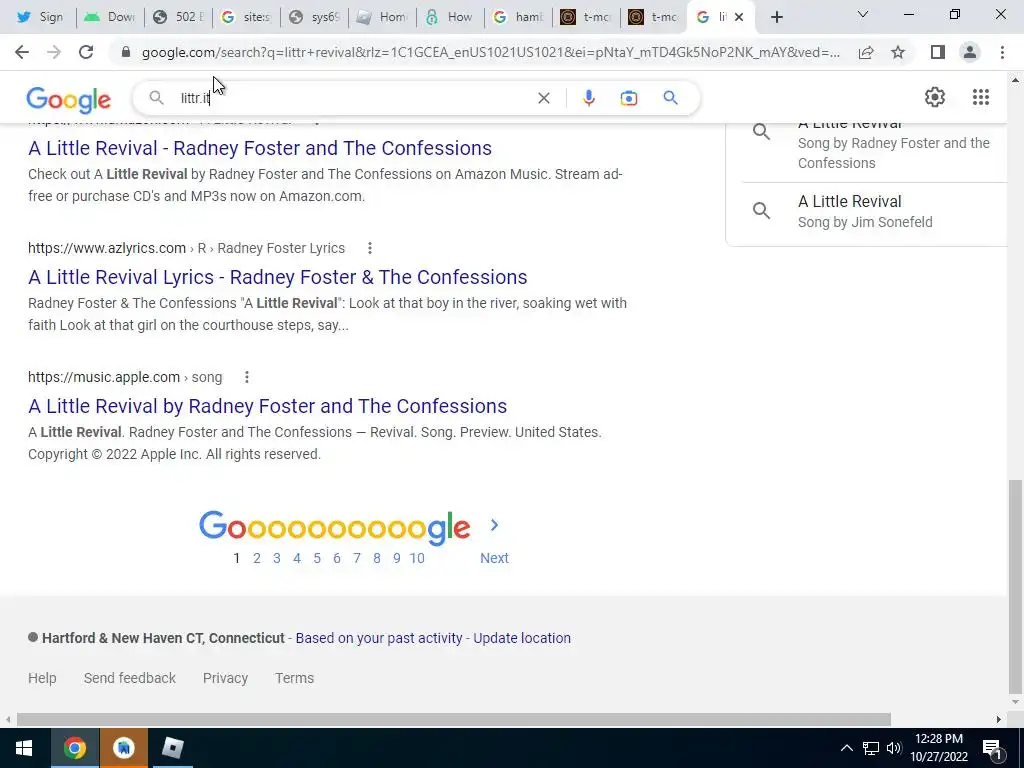This screenshot has height=768, width=1024.
Task: Click Send feedback in footer
Action: pyautogui.click(x=129, y=678)
